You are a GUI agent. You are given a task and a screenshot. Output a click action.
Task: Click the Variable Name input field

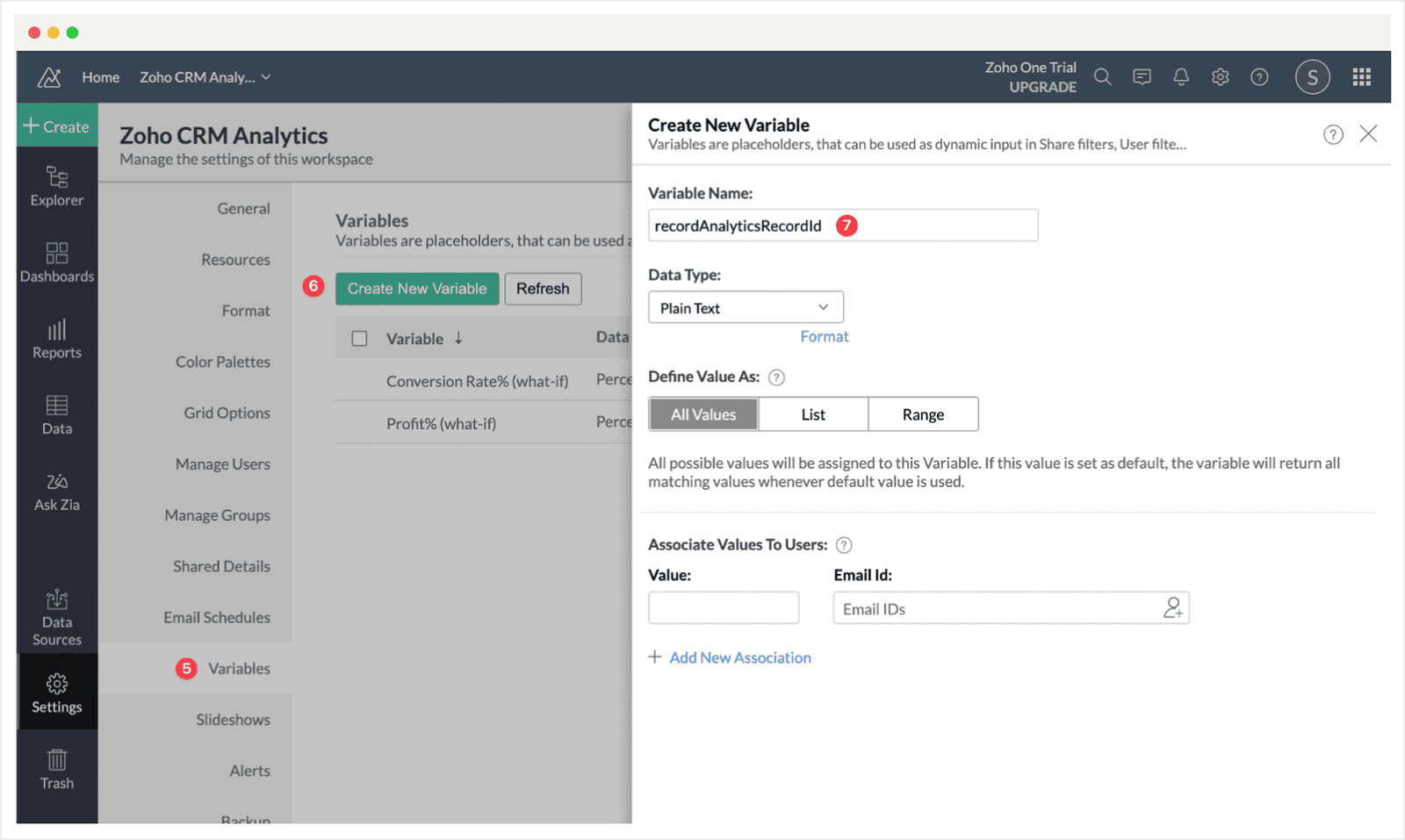click(x=843, y=226)
